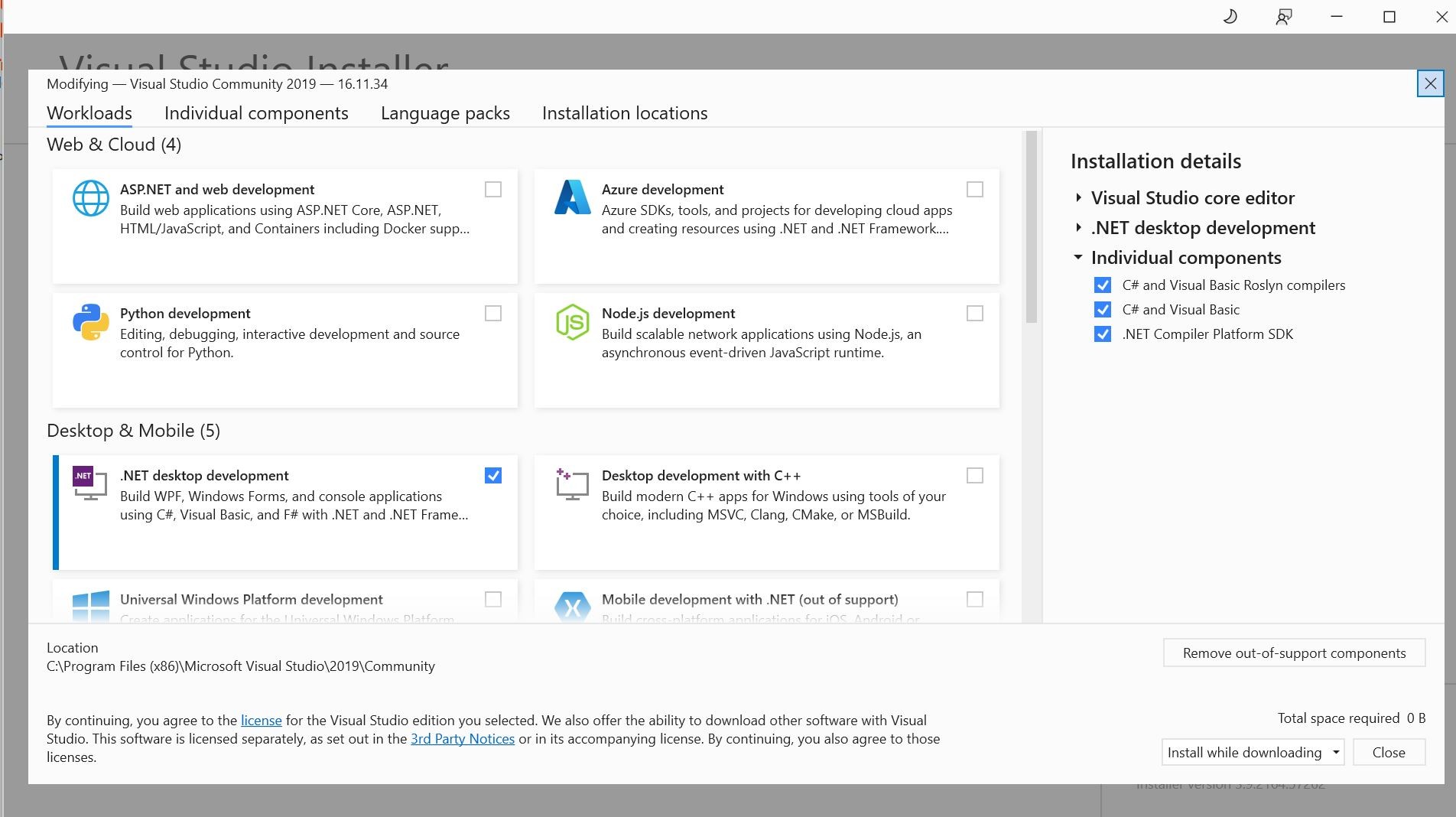
Task: Click the Python development logo icon
Action: coord(90,322)
